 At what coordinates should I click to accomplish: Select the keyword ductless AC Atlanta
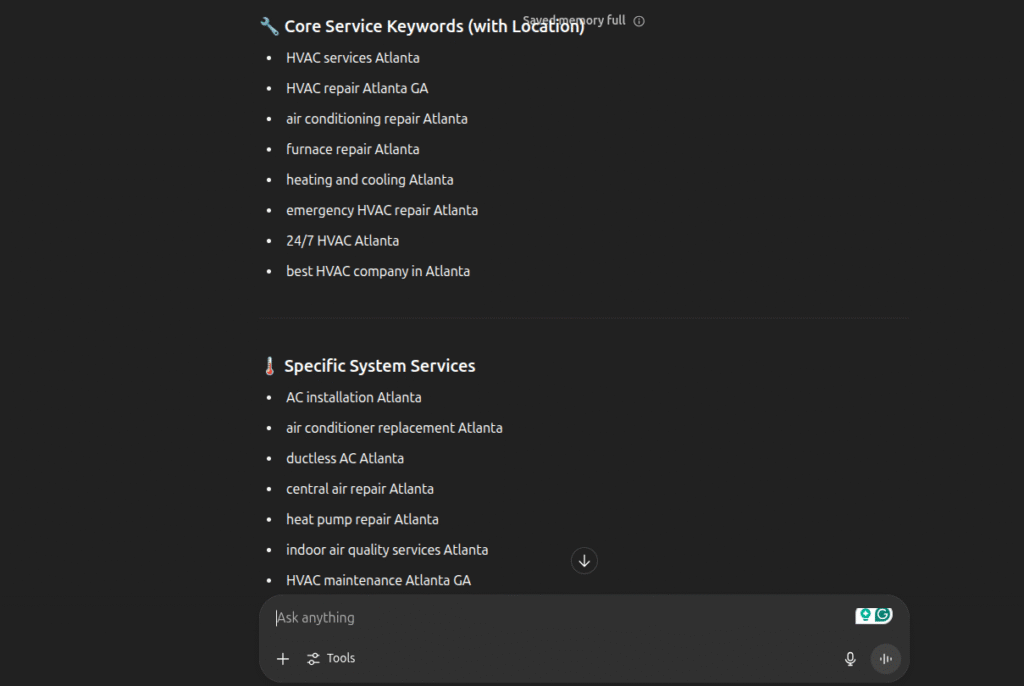[x=345, y=458]
